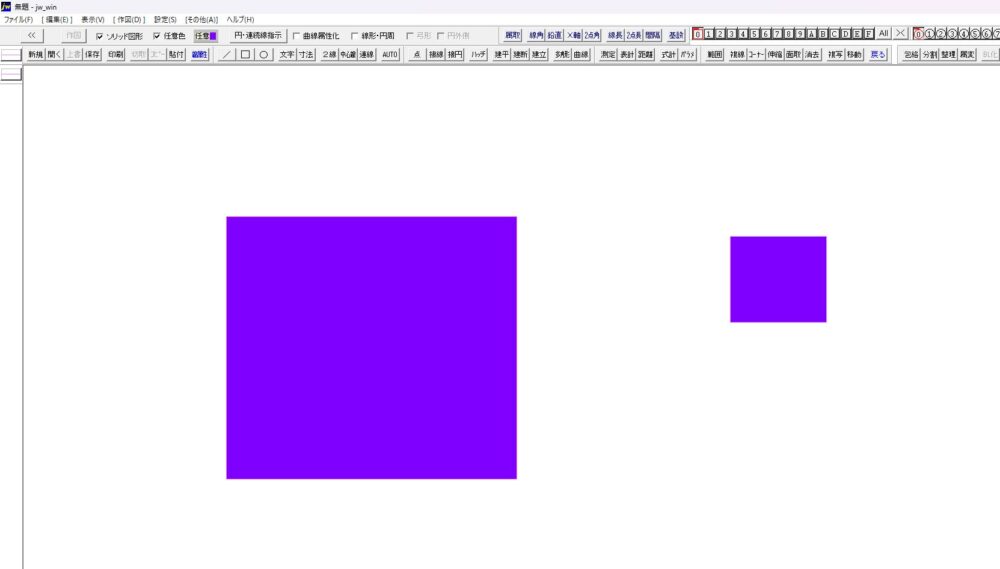Click the 円・連続線指示 button
Screen dimensions: 1000x569
pos(257,35)
